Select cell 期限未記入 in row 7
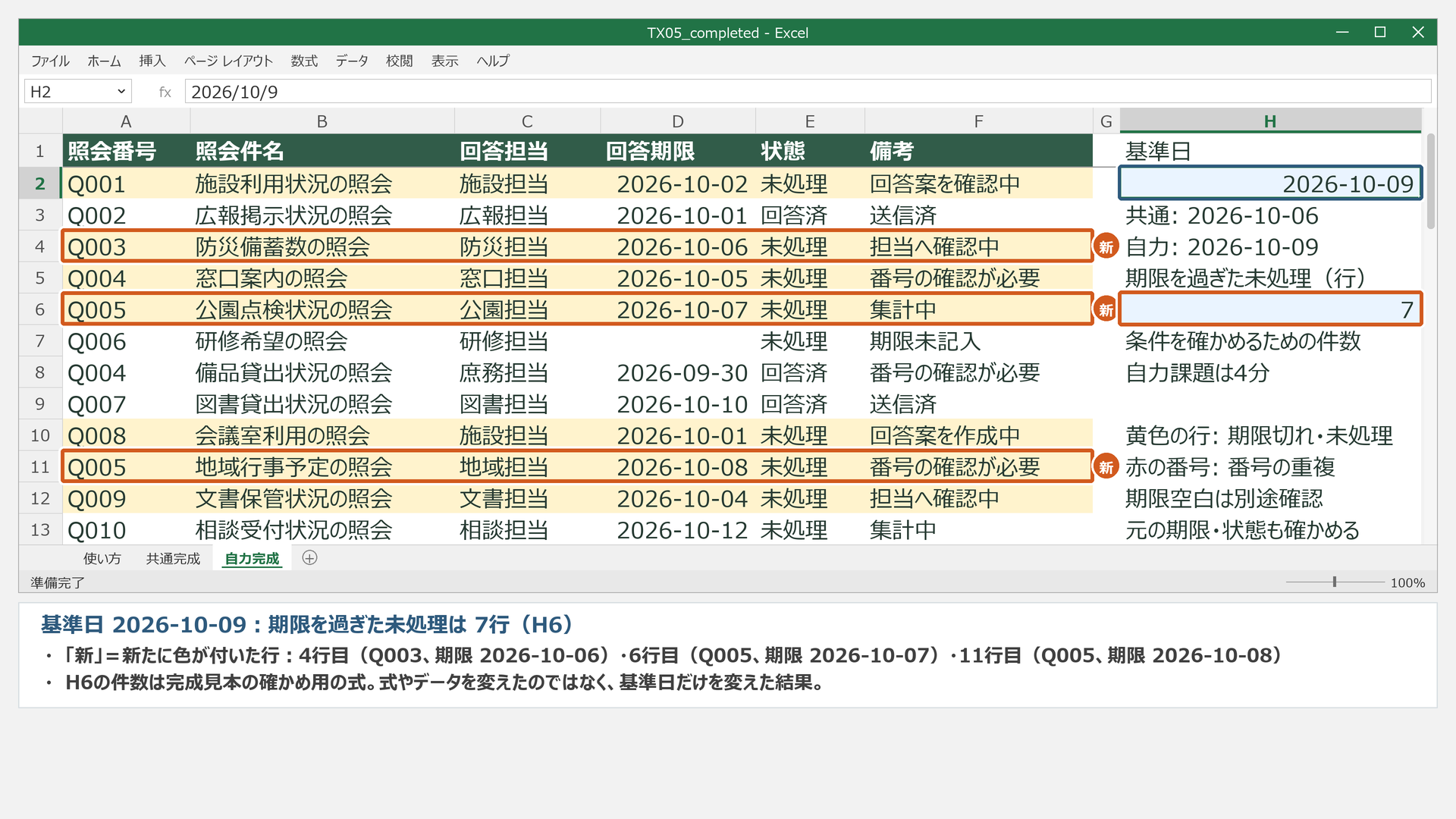1456x819 pixels. (x=978, y=341)
